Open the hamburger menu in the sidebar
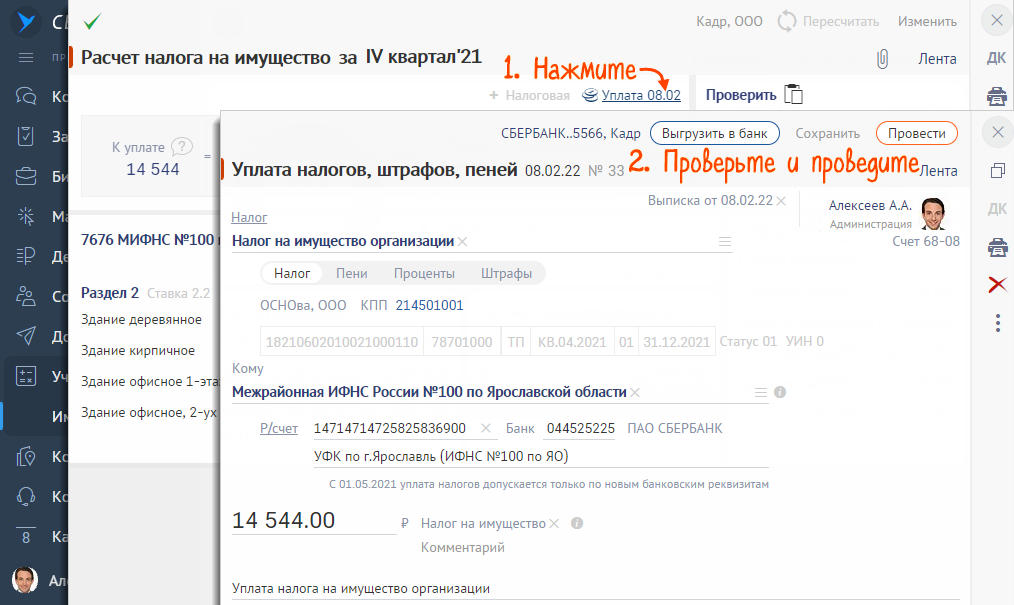Screen dimensions: 1014x605 26,58
